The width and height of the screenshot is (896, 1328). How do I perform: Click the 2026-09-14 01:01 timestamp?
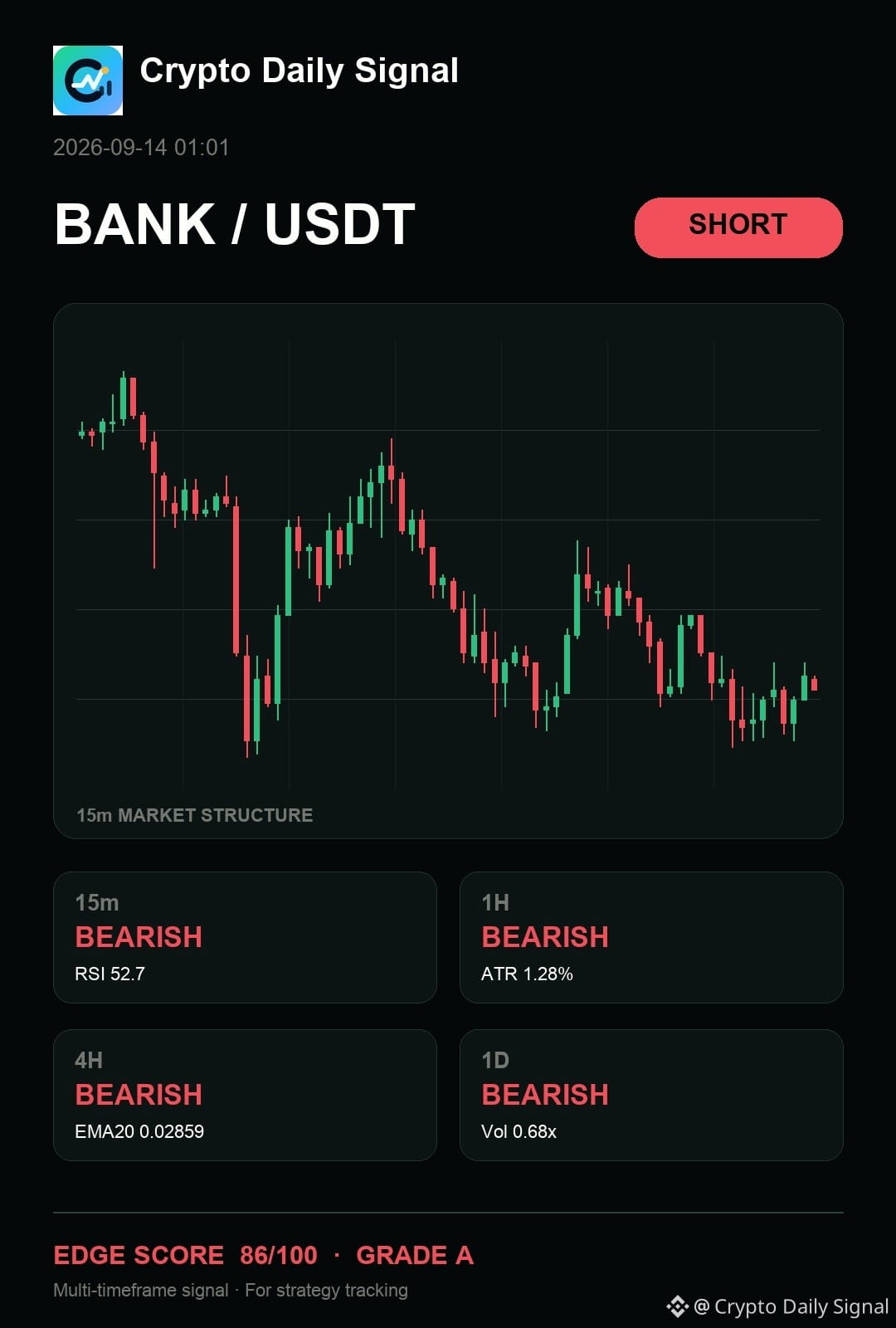point(141,148)
